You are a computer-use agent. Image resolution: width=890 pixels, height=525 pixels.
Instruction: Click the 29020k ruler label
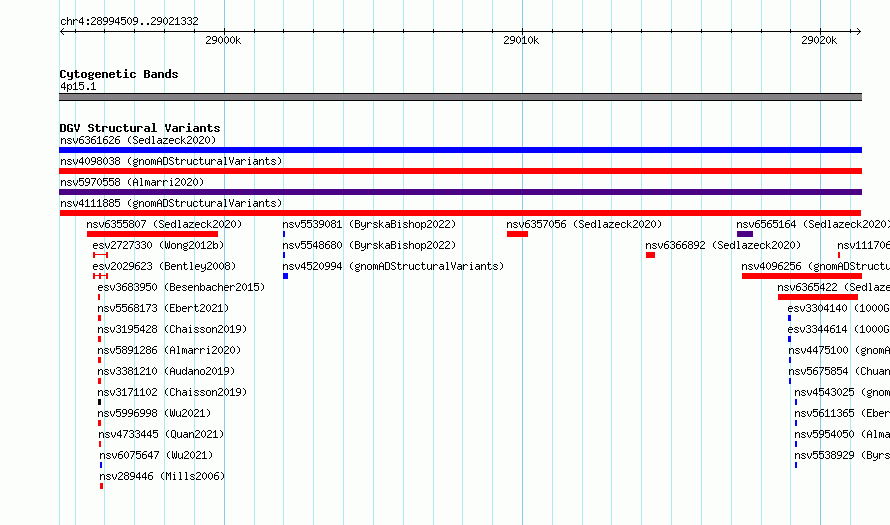(x=819, y=40)
